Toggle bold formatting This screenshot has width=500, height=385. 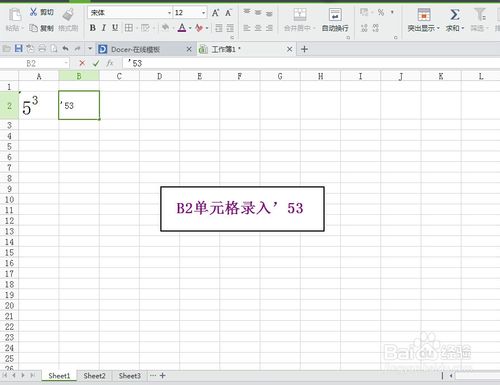[x=93, y=28]
